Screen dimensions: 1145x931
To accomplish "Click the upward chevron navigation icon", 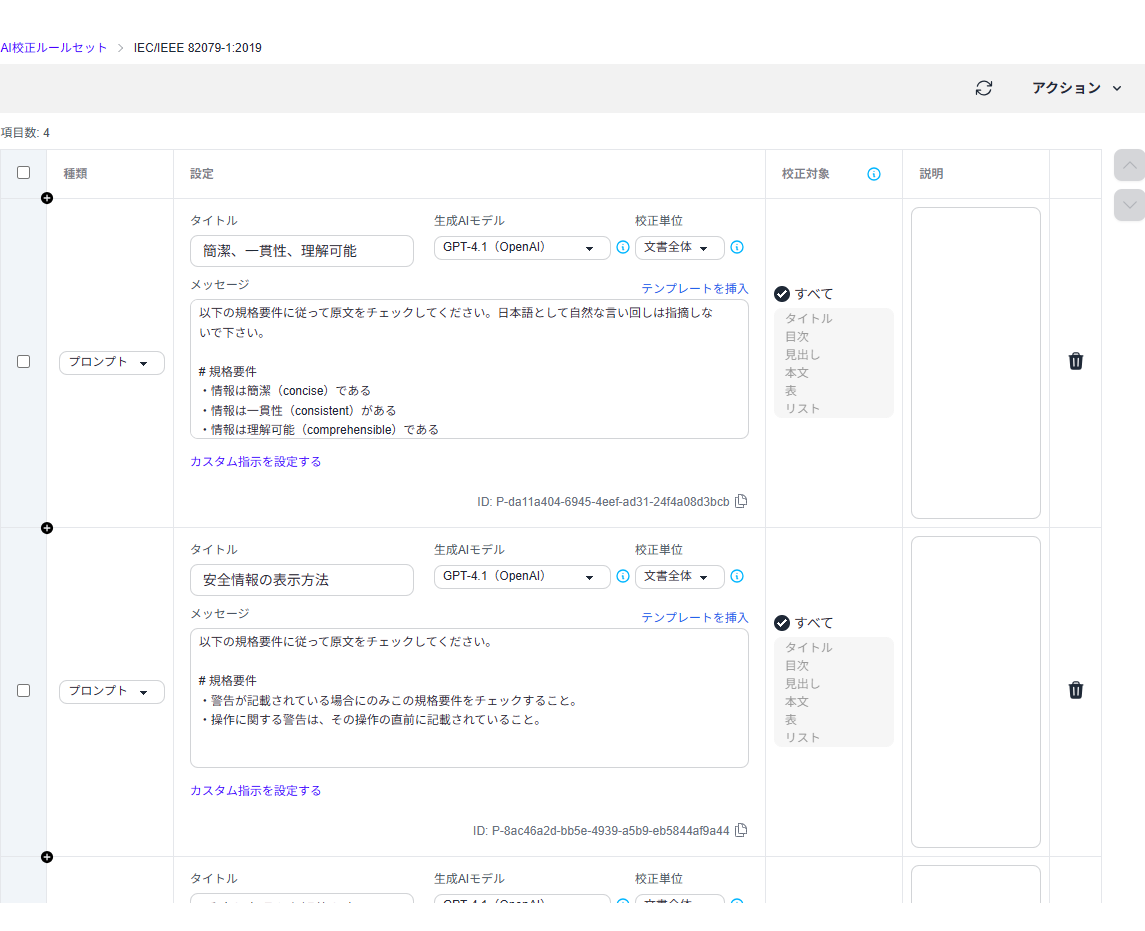I will point(1128,165).
